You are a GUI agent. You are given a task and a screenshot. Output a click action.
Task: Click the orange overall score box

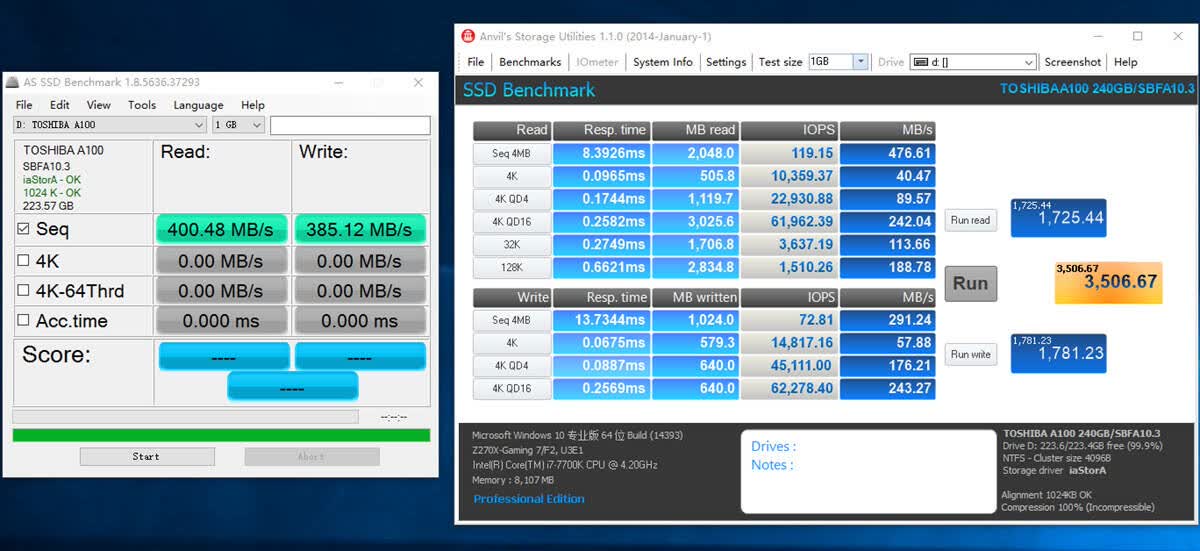point(1106,282)
